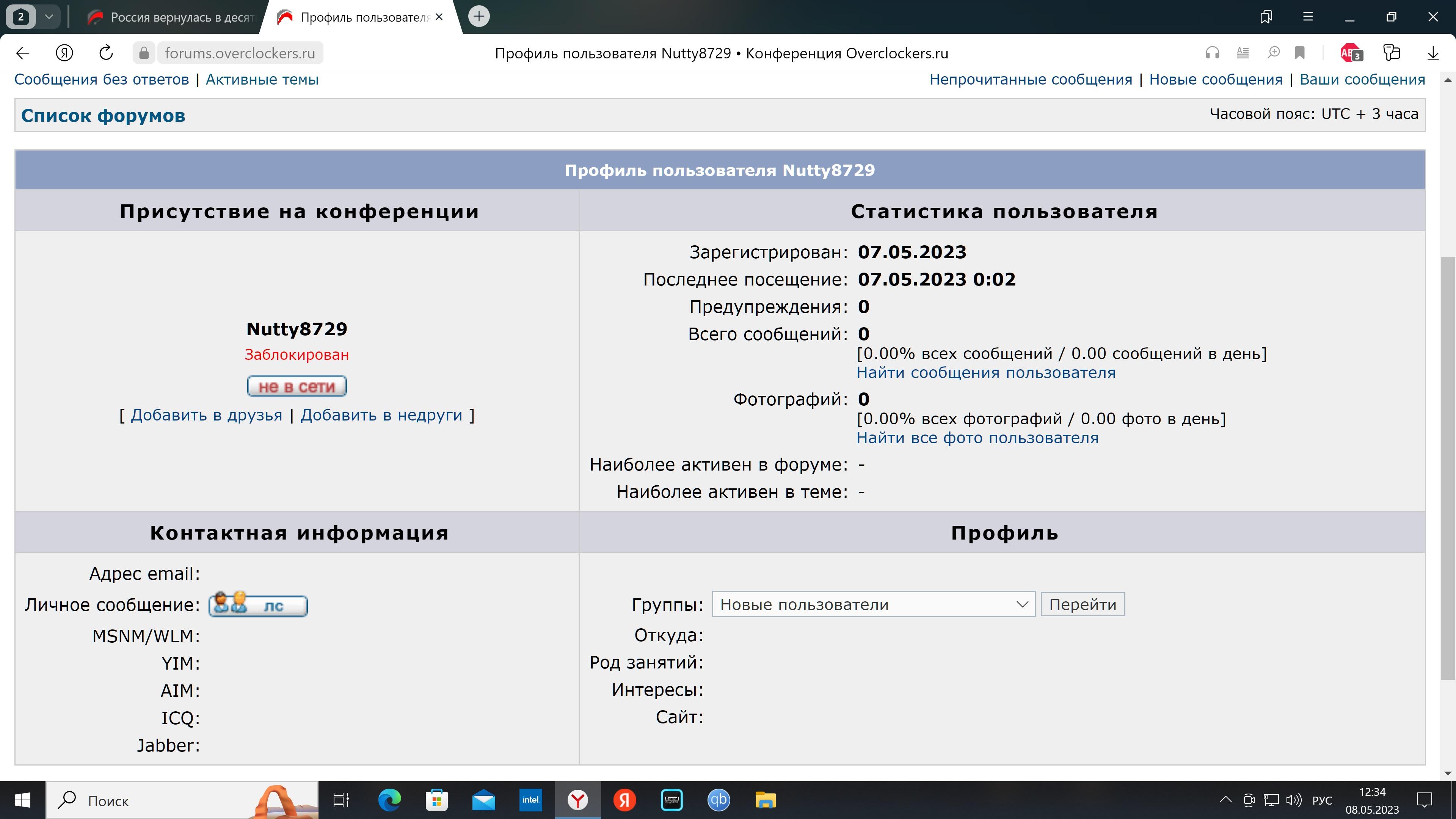Click the zoom magnifier icon in address bar
1456x819 pixels.
pos(1273,53)
